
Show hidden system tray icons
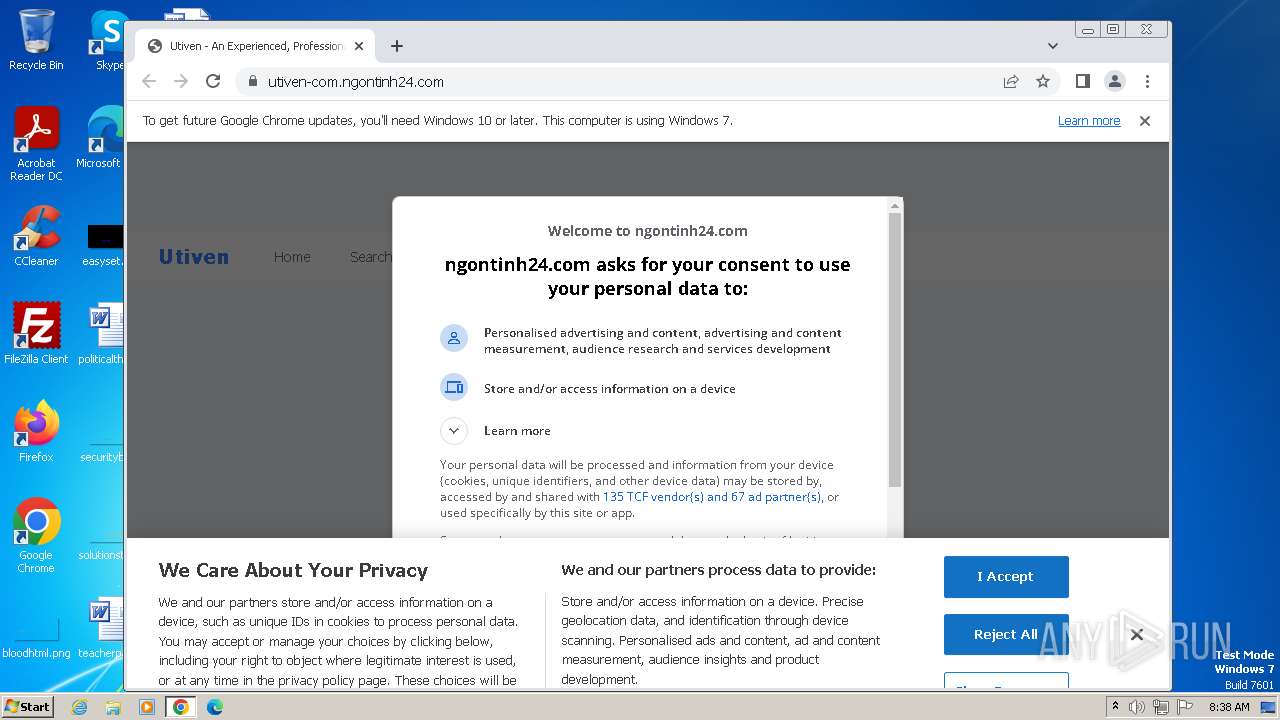[1115, 706]
